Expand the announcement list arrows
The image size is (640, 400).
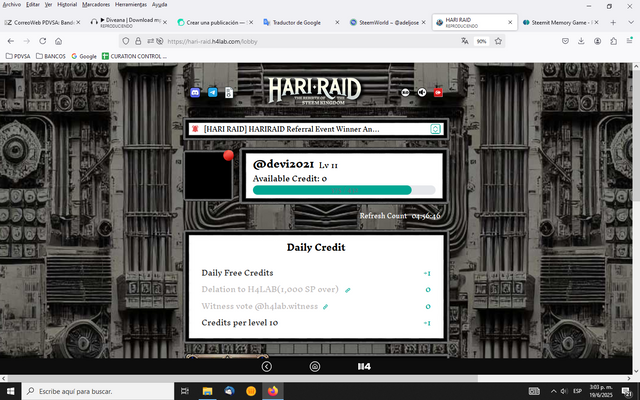pyautogui.click(x=435, y=129)
